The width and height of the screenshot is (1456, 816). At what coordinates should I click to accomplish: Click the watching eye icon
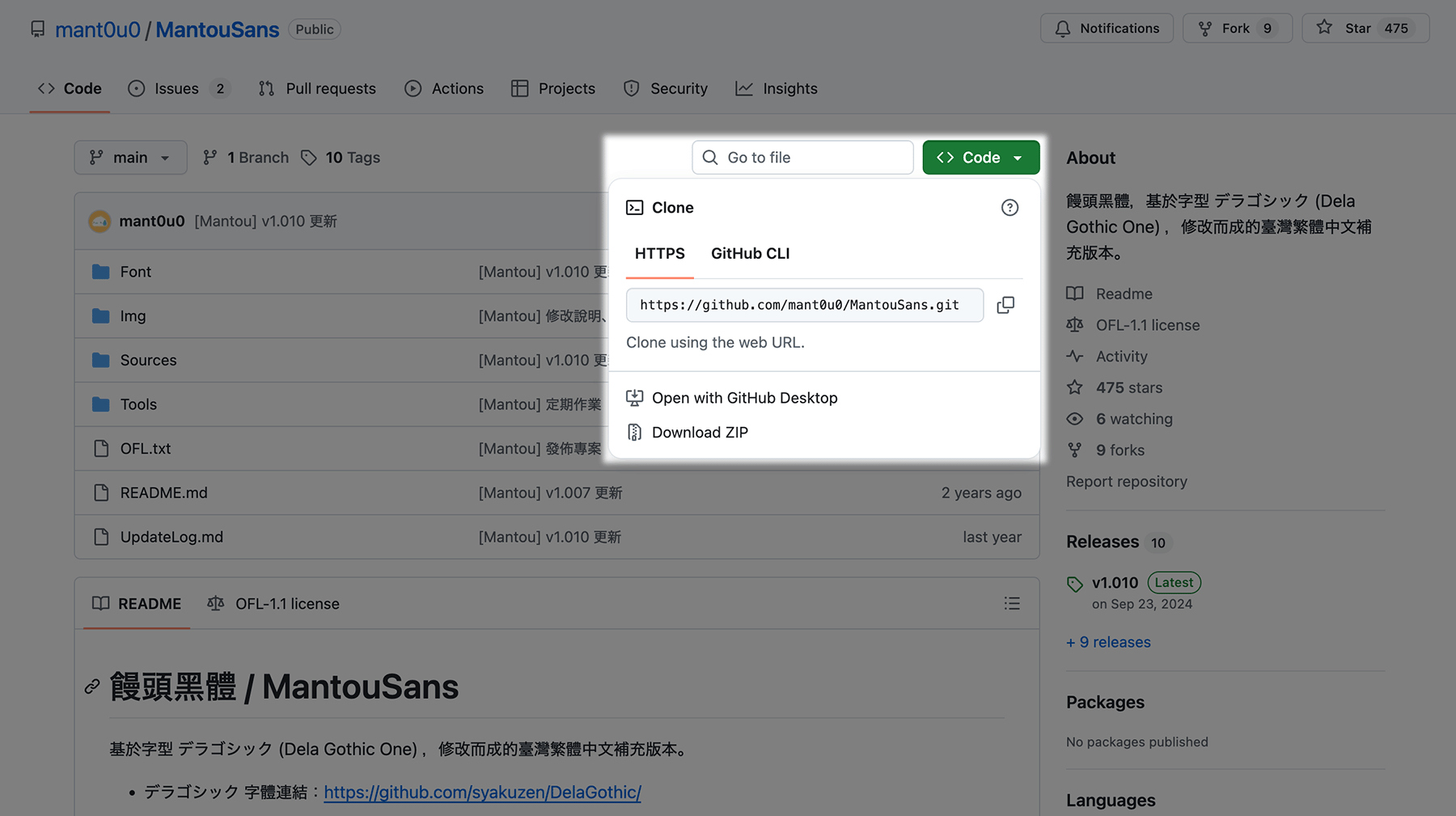(1075, 419)
